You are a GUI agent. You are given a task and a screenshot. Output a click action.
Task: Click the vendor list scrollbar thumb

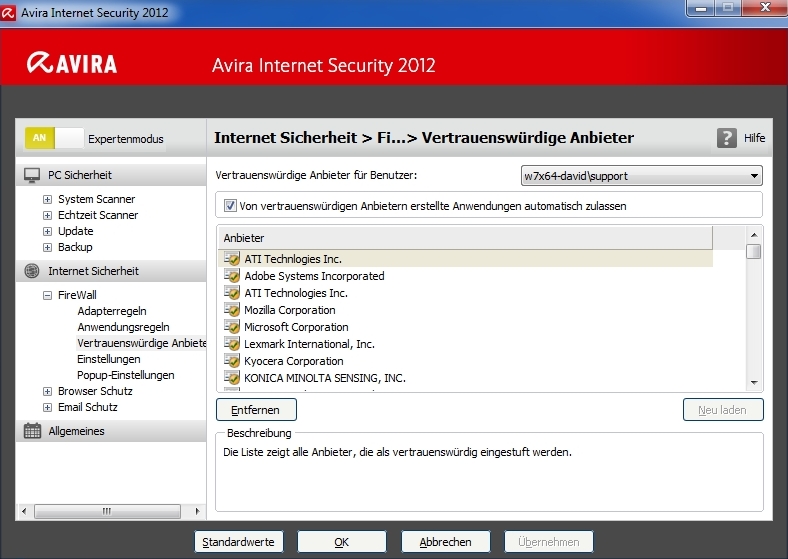[x=754, y=251]
